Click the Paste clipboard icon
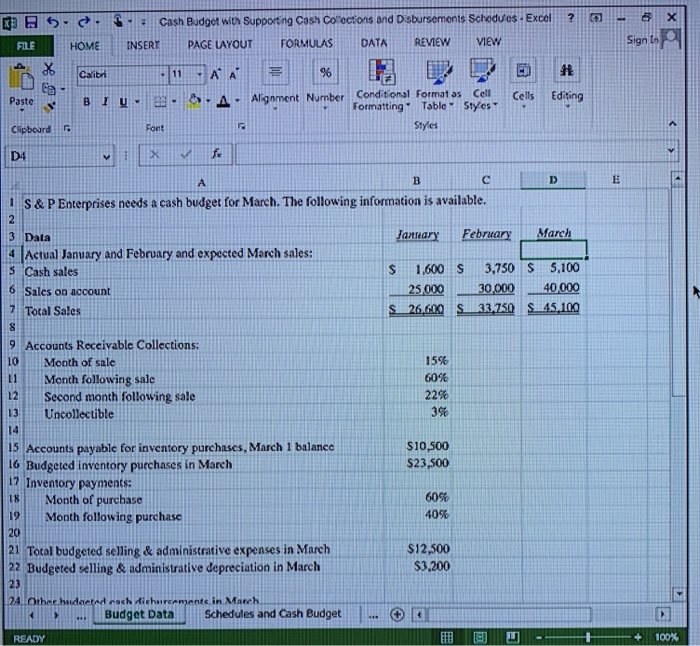The width and height of the screenshot is (700, 646). pos(21,77)
